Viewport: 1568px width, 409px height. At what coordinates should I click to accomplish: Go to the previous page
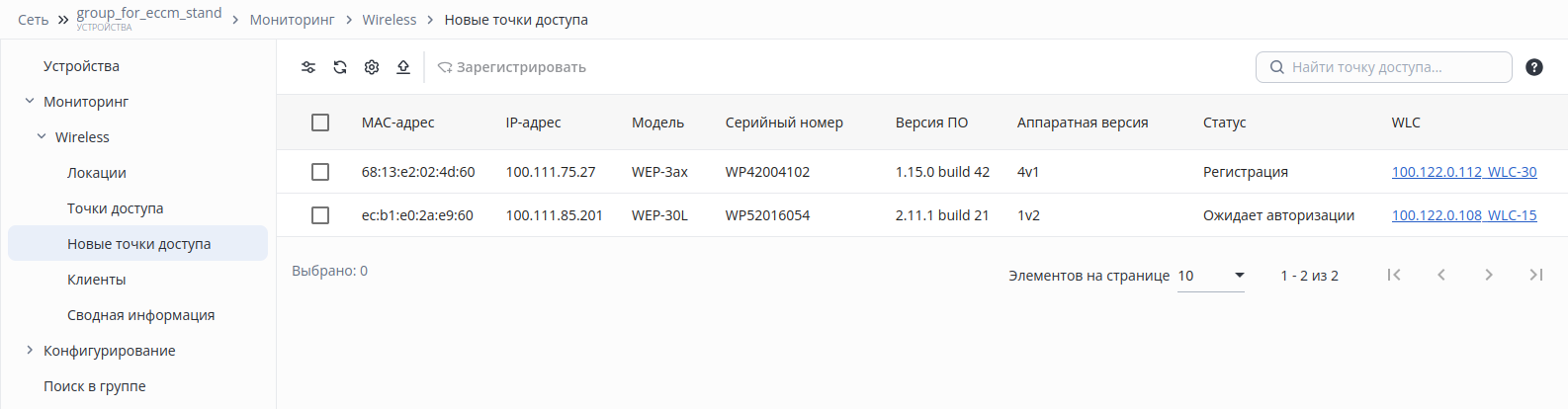(1441, 275)
